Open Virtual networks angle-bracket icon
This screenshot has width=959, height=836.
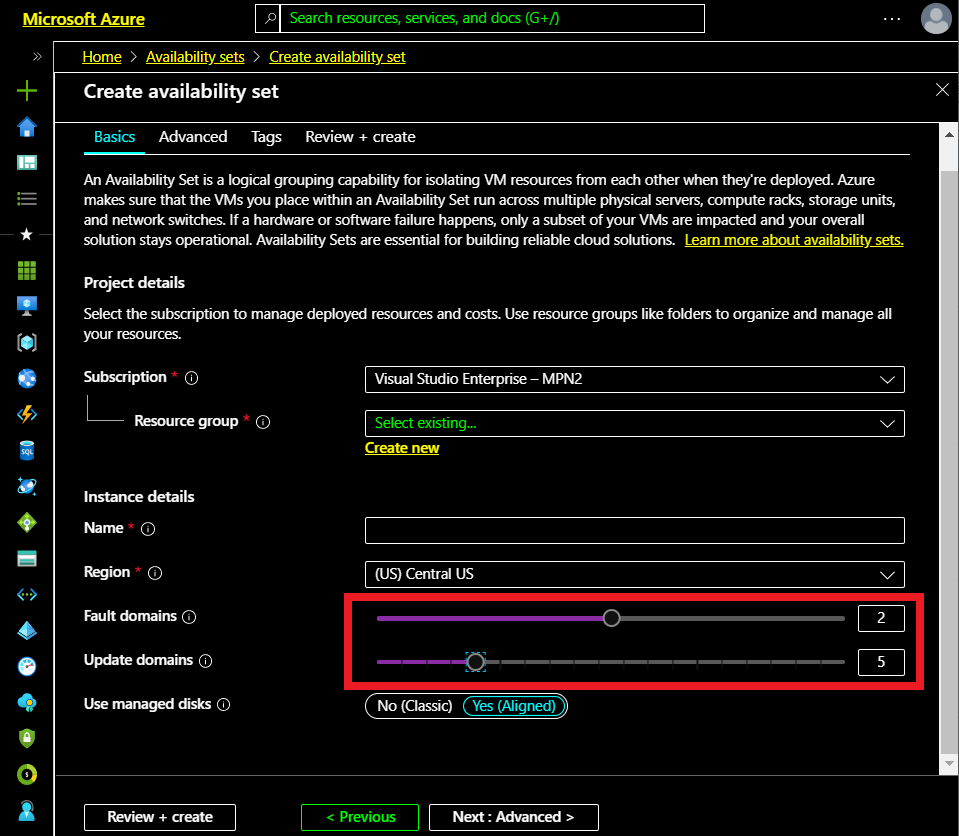(x=27, y=594)
